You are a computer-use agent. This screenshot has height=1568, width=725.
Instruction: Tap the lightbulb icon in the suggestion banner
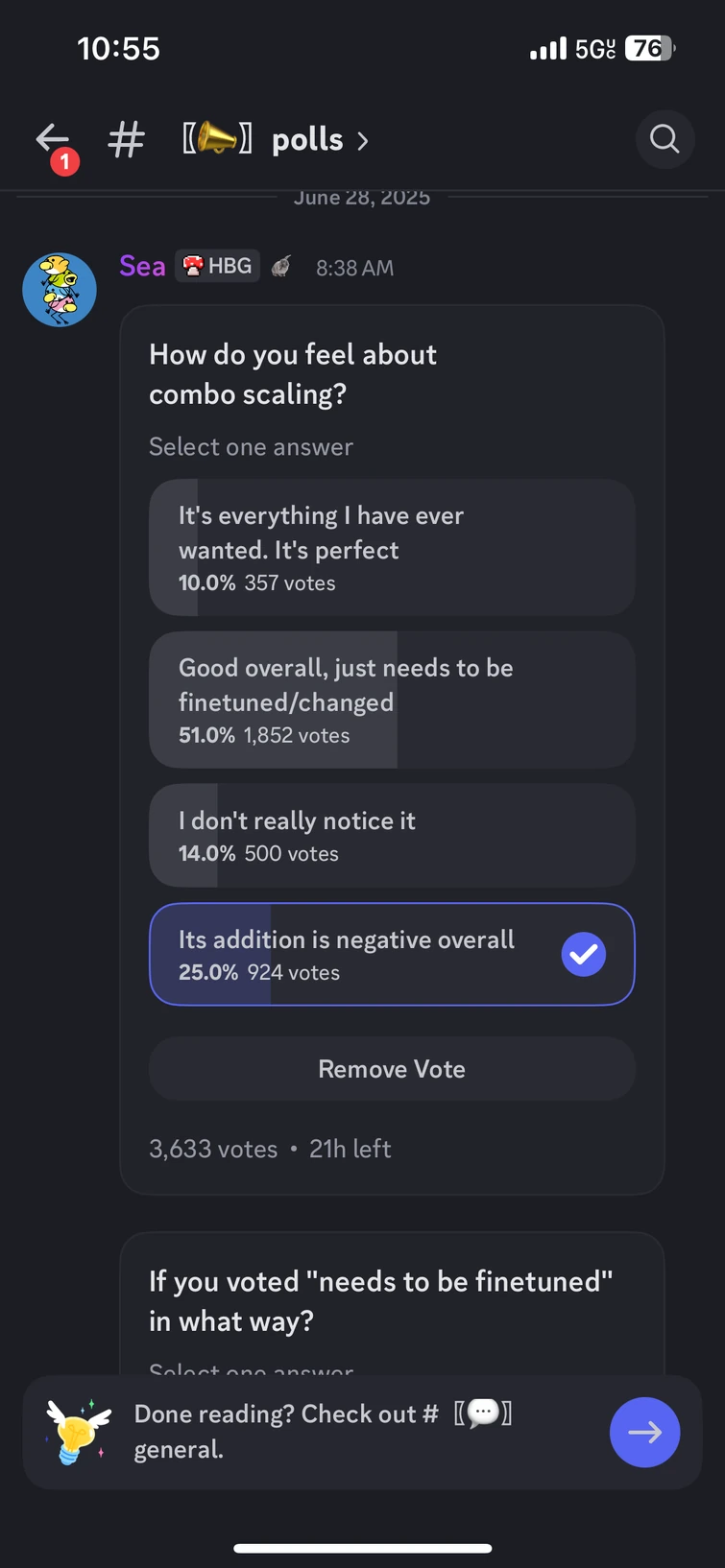[76, 1432]
